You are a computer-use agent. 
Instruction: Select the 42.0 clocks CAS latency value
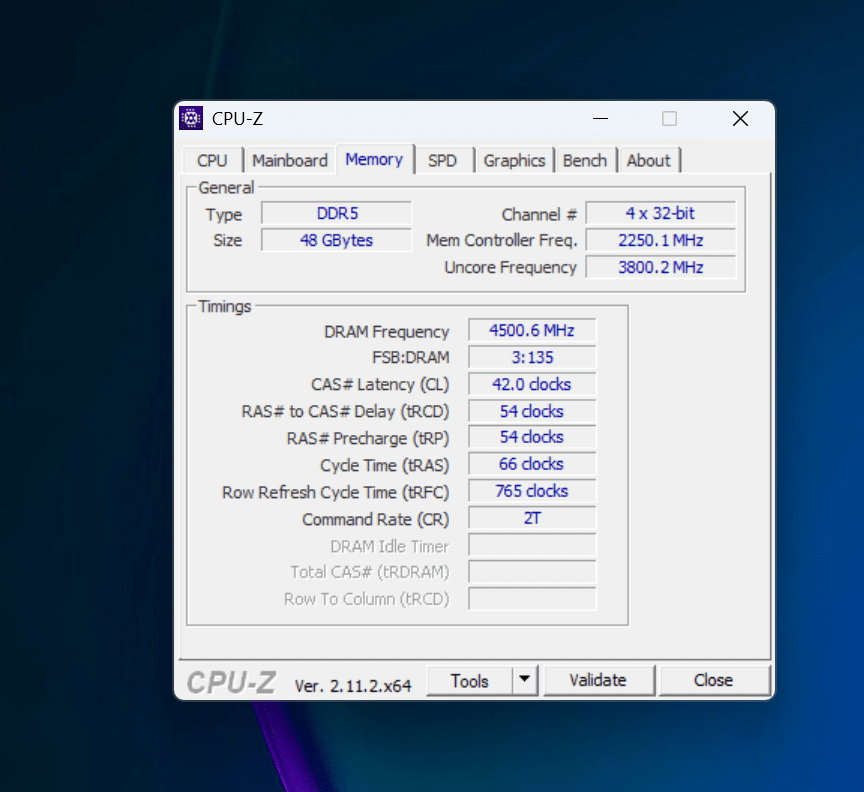tap(532, 384)
